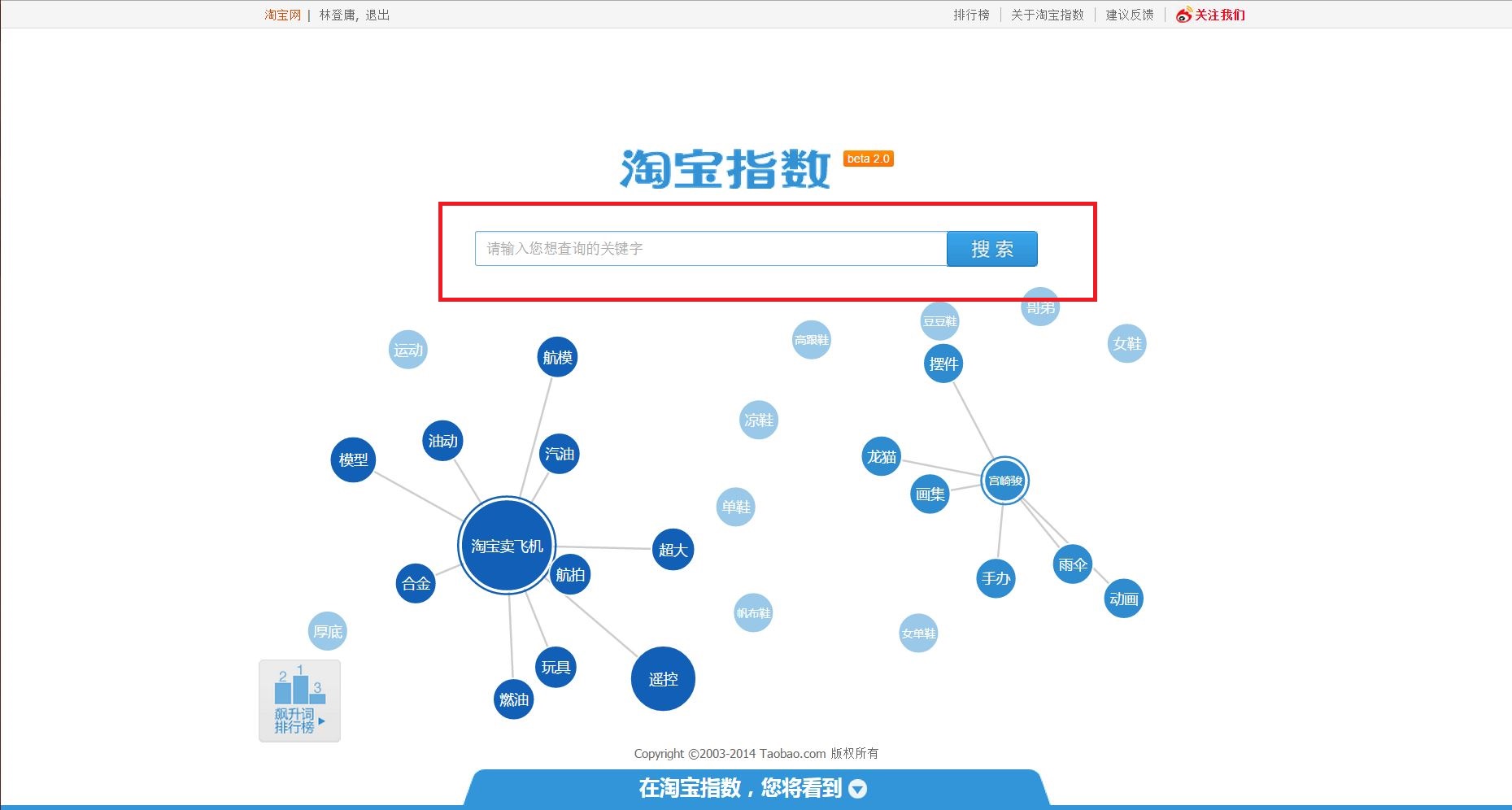Viewport: 1512px width, 810px height.
Task: Click the 退出 logout link
Action: [x=379, y=14]
